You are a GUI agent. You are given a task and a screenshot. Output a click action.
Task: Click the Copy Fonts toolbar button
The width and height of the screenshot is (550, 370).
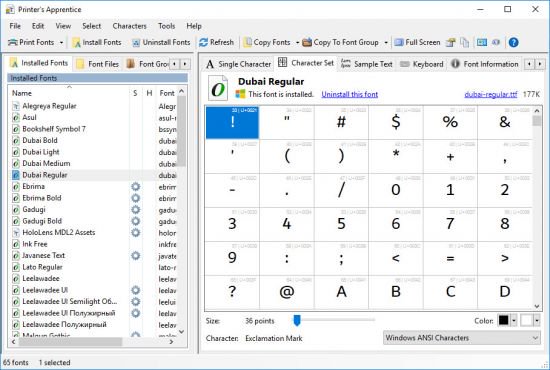pyautogui.click(x=267, y=42)
